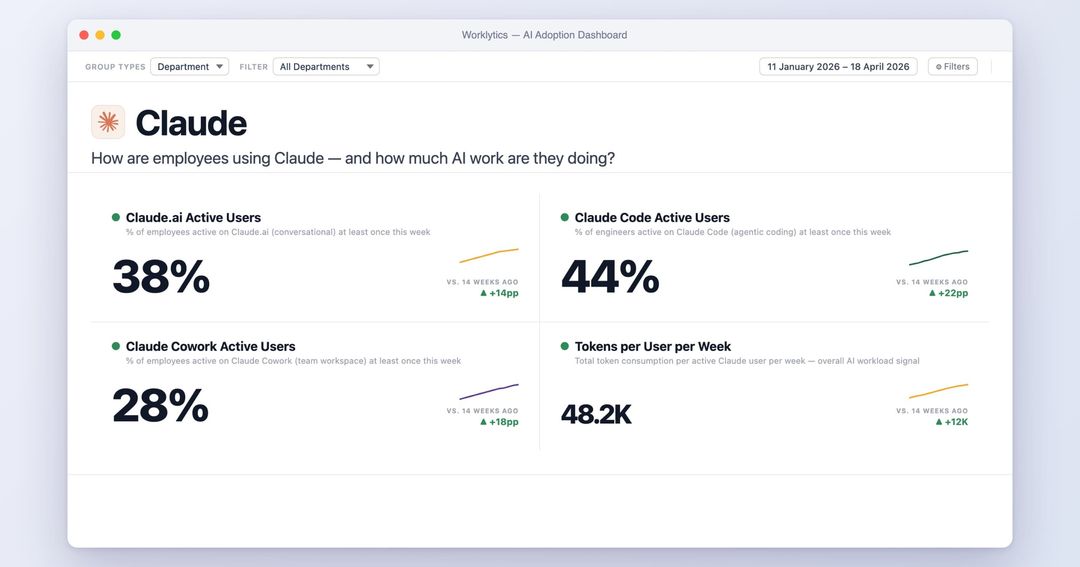This screenshot has height=567, width=1080.
Task: Click the +22pp change indicator
Action: 948,293
